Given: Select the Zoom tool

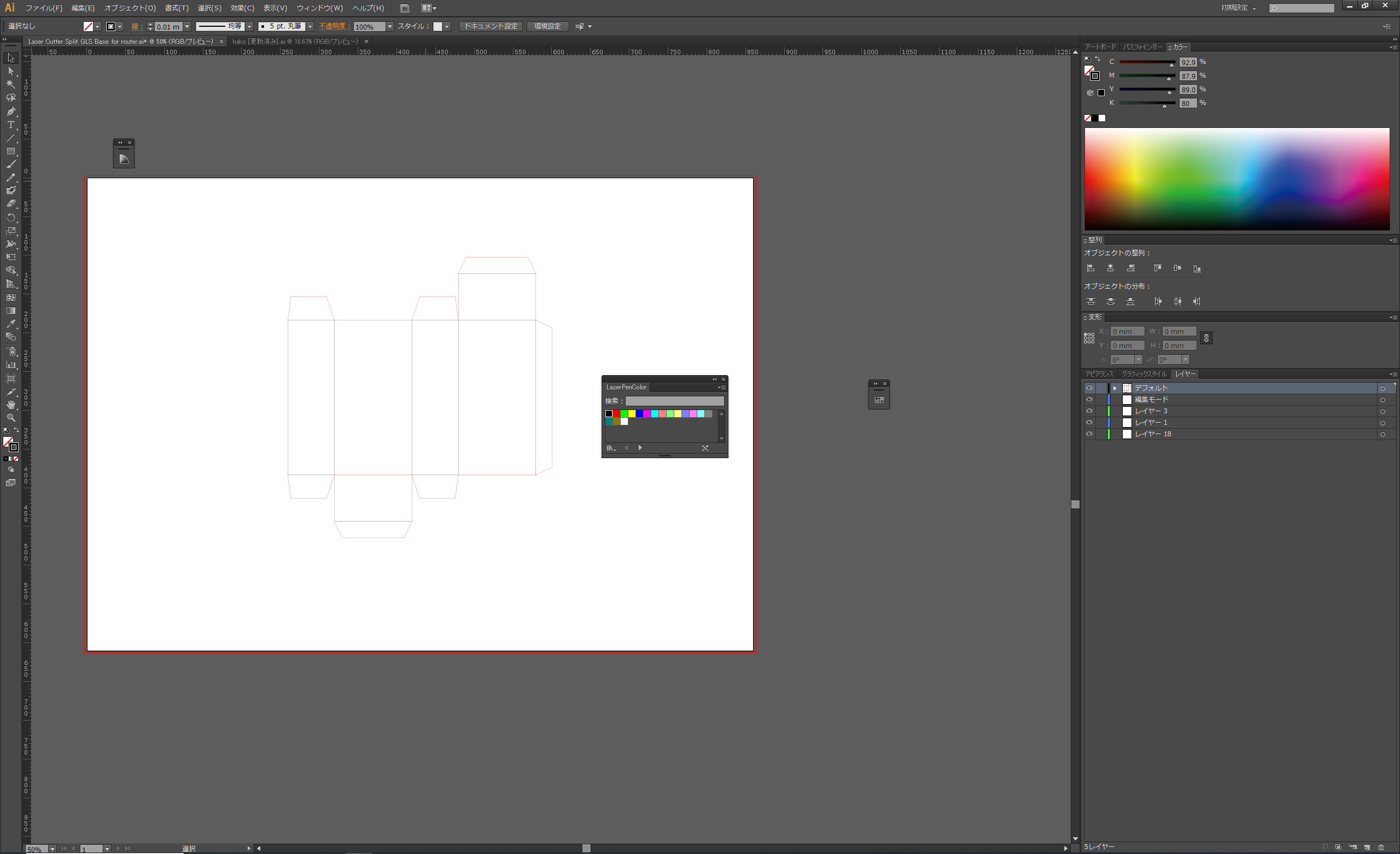Looking at the screenshot, I should click(x=11, y=418).
